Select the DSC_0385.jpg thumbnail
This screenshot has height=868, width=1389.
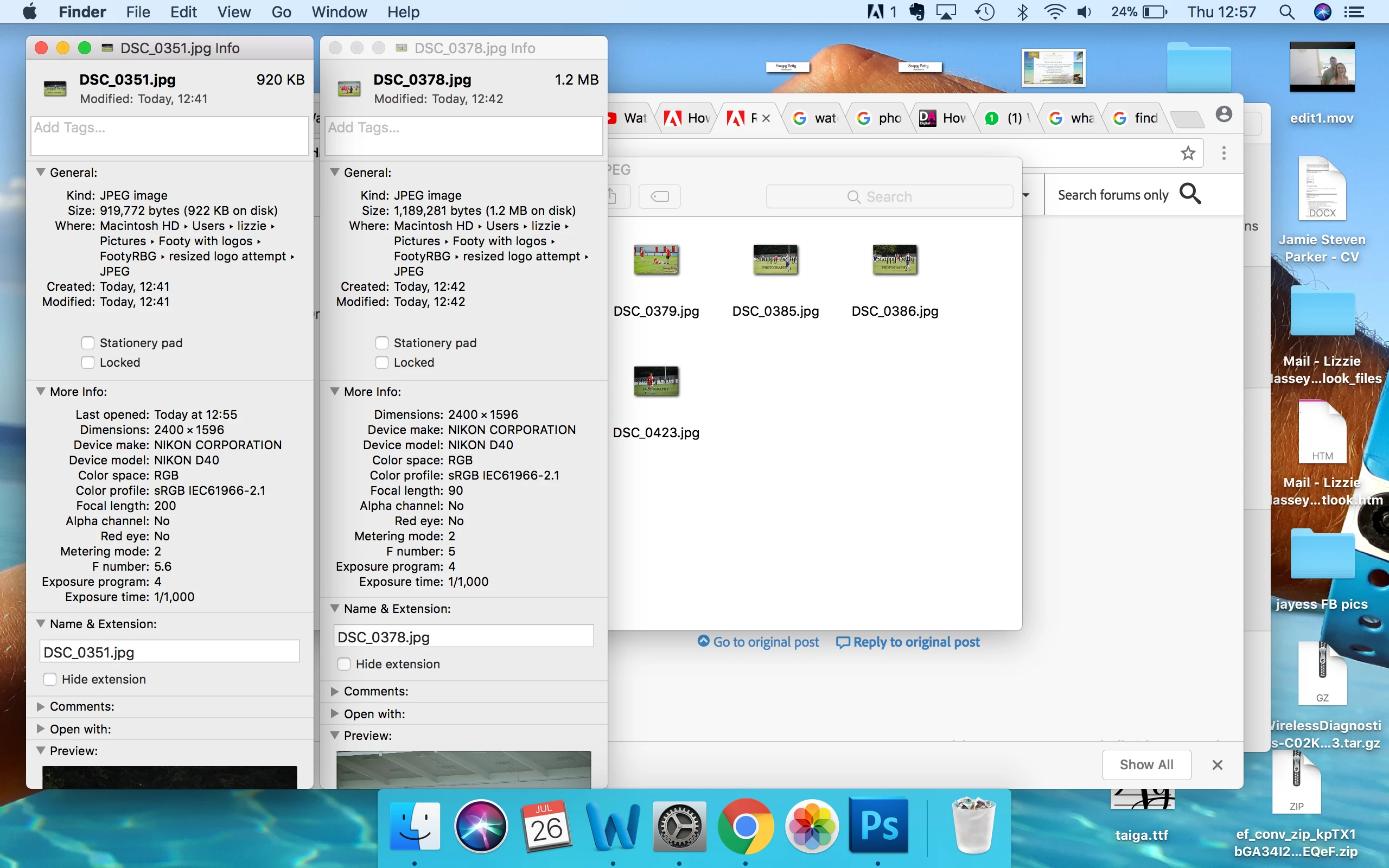pos(775,260)
